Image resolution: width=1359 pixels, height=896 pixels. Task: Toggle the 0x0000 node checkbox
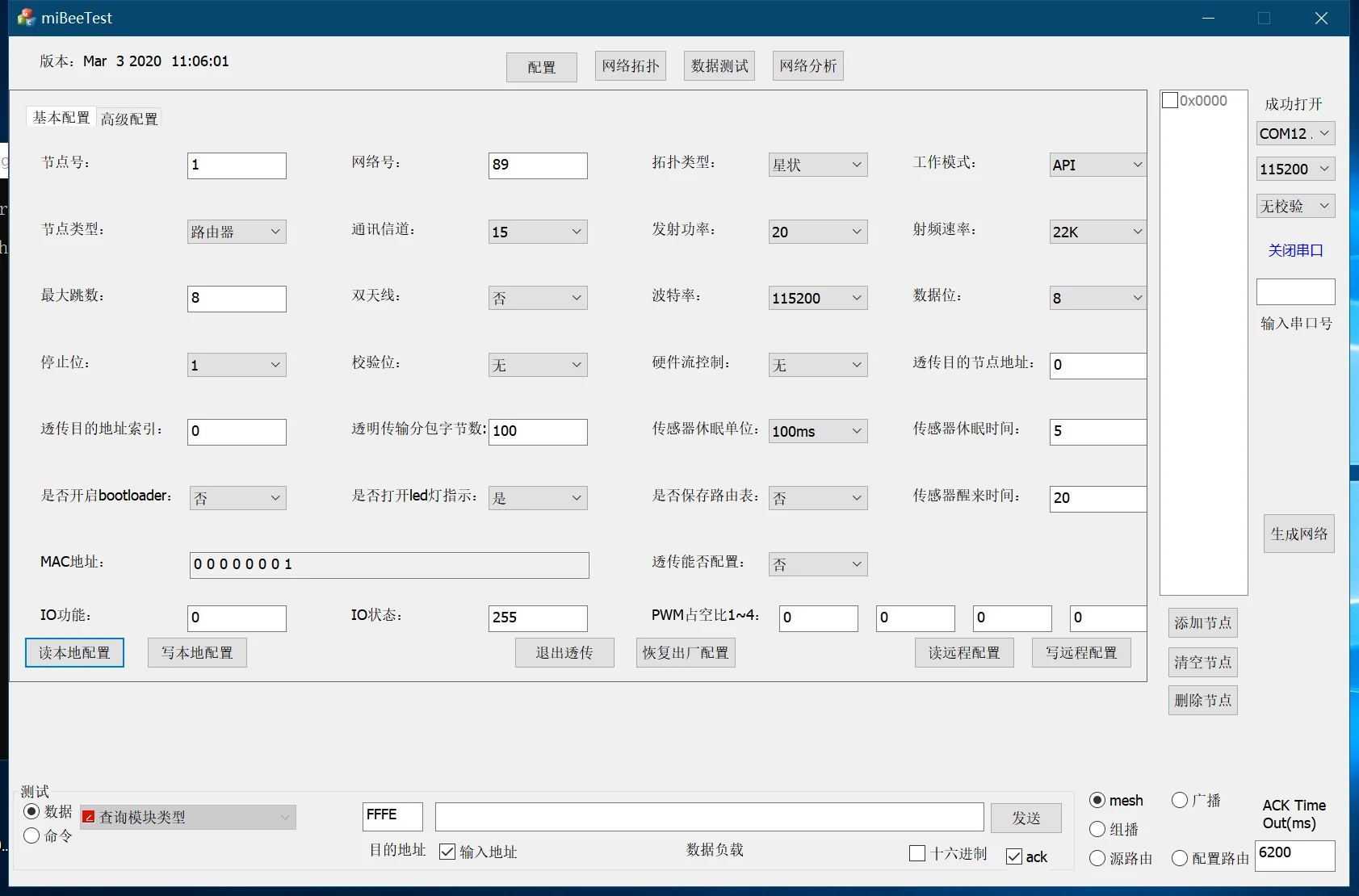(x=1169, y=101)
